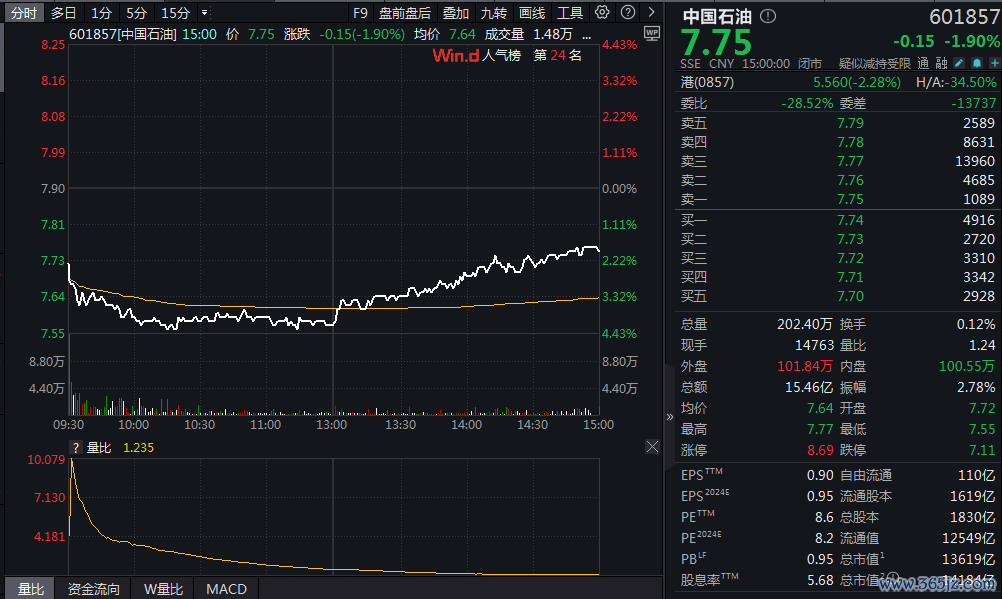Screen dimensions: 1002x599
Task: Open the 工具 tools button
Action: tap(569, 13)
